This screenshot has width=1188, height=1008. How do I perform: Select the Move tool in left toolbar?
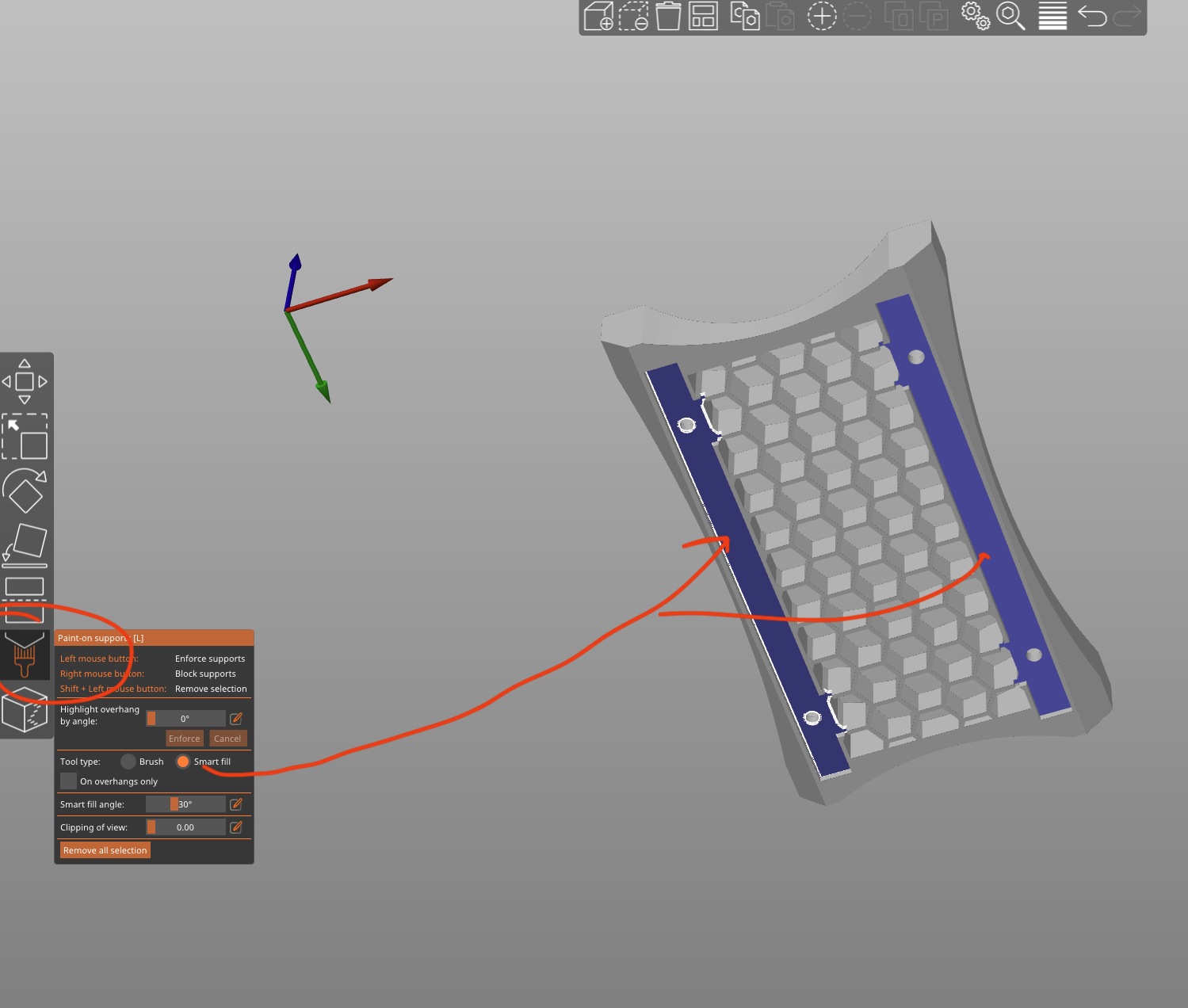point(25,381)
